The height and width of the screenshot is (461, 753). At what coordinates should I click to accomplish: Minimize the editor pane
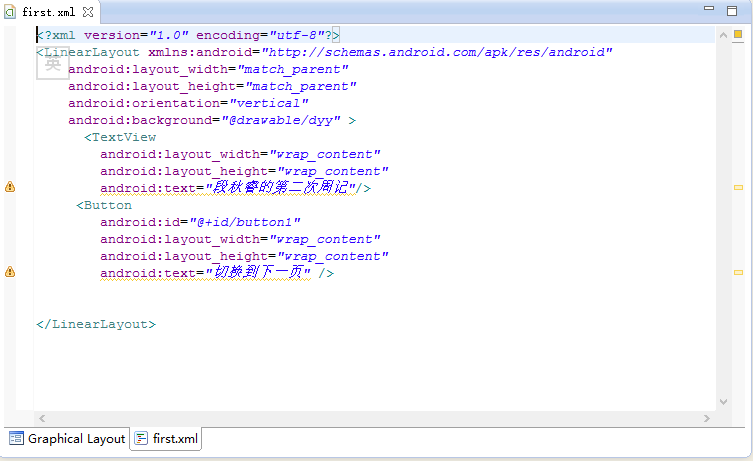[709, 8]
